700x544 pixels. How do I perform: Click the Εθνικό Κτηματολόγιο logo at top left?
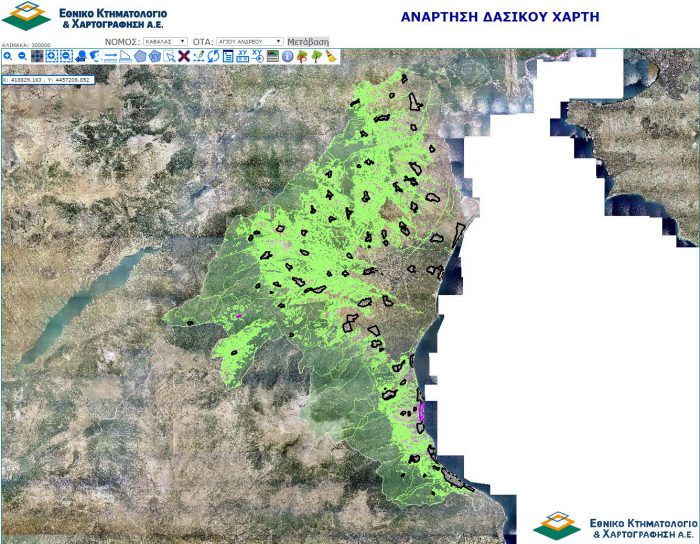pyautogui.click(x=85, y=17)
